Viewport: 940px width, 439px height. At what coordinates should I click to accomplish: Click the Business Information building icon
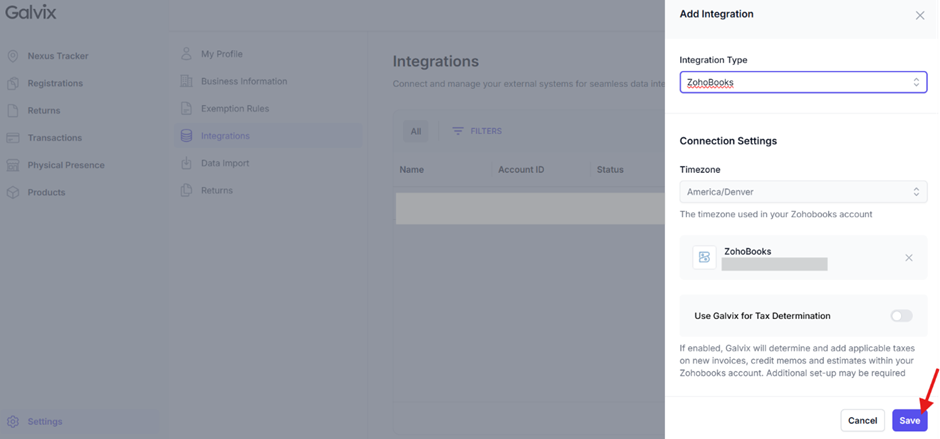tap(186, 81)
